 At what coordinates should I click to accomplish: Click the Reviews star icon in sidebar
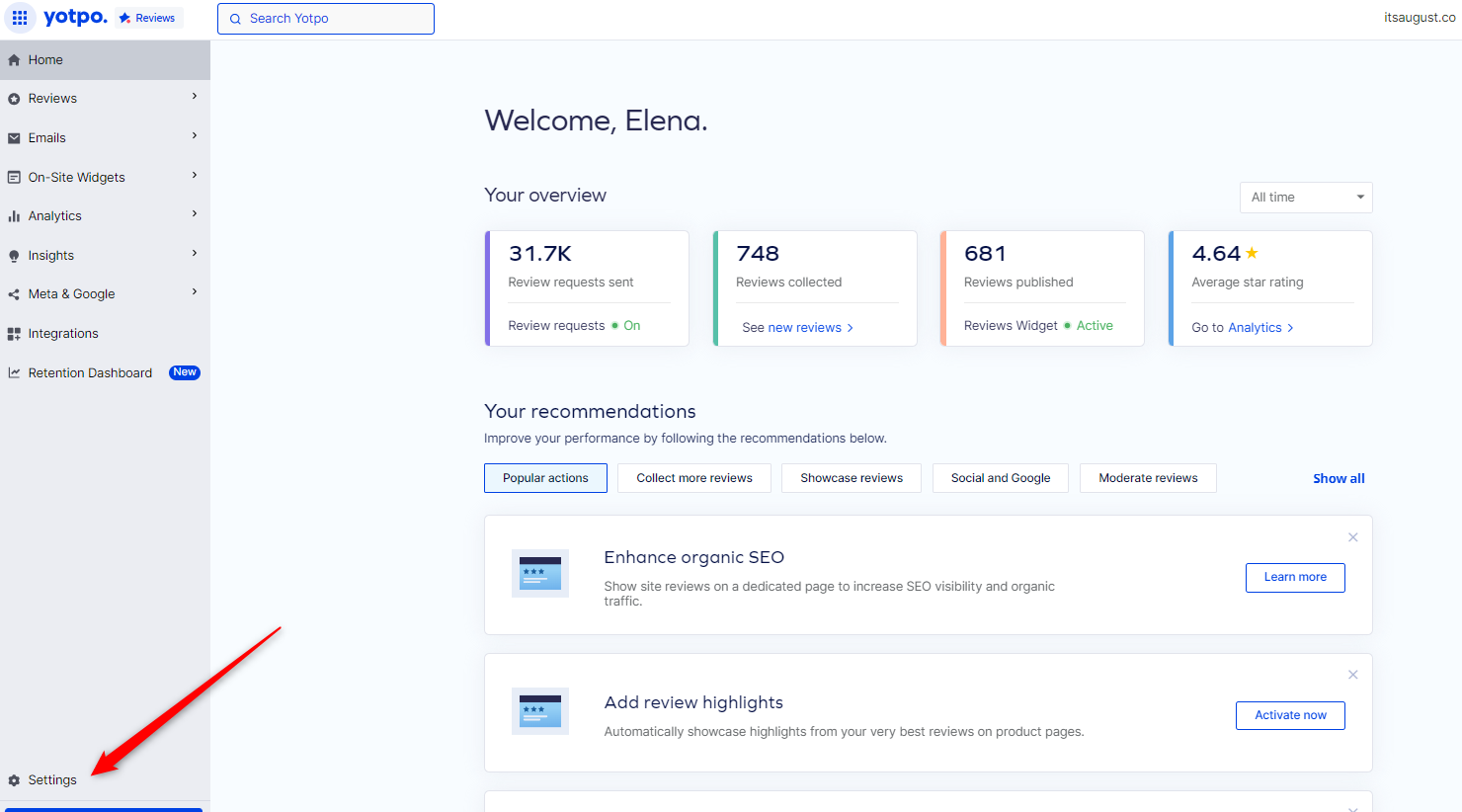(14, 99)
